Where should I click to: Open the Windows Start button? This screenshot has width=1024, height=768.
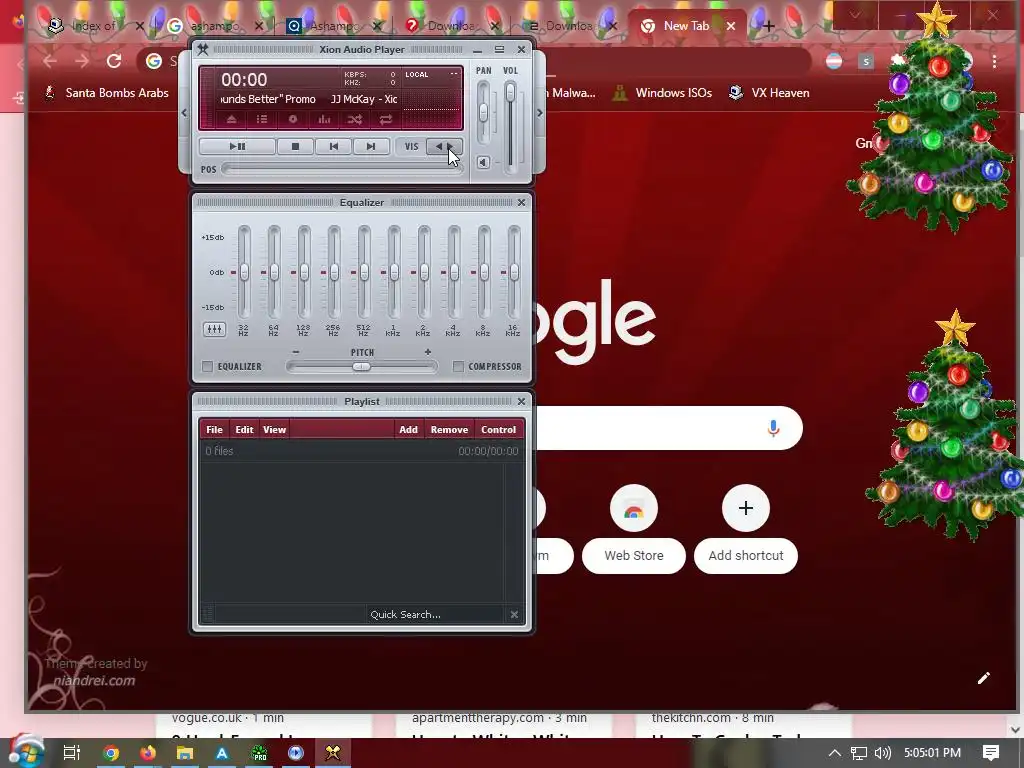pyautogui.click(x=26, y=752)
